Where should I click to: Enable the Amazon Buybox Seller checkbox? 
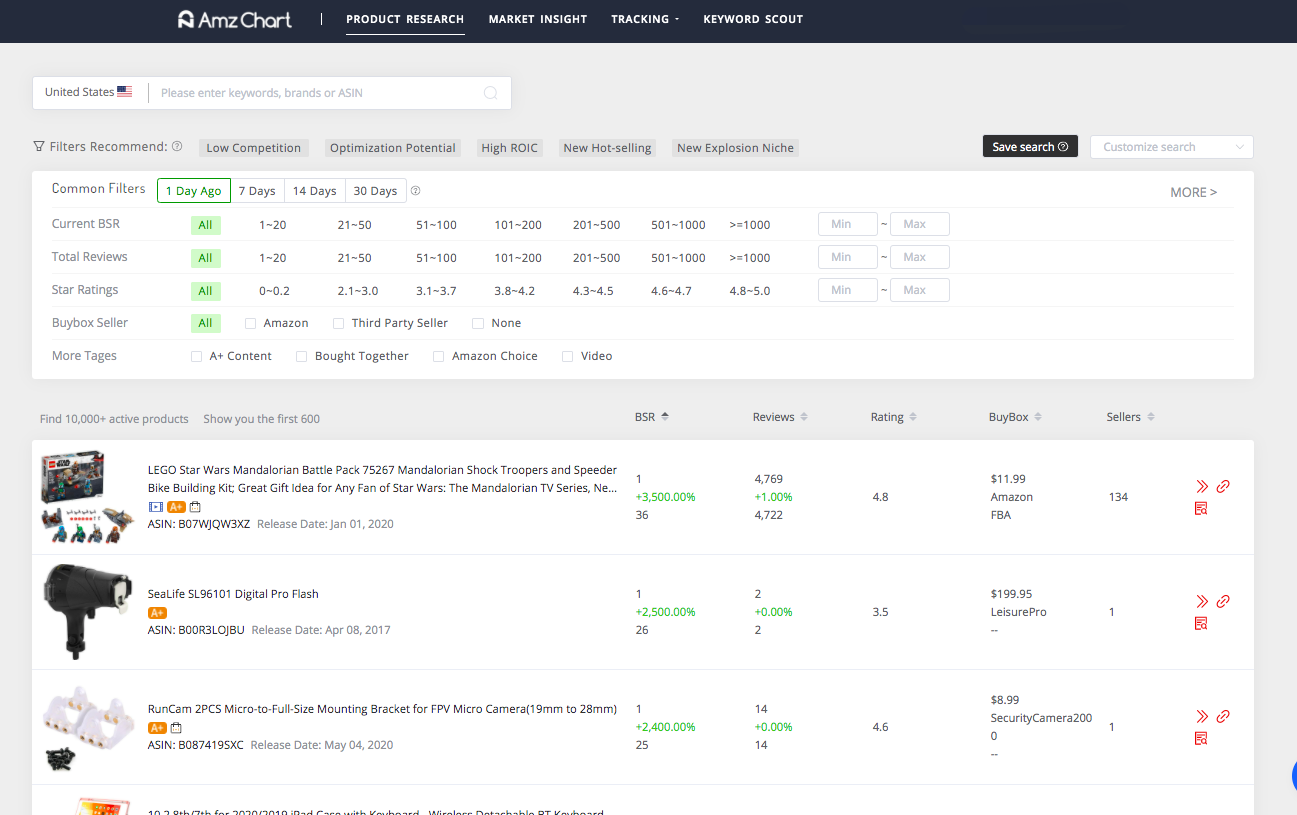(x=251, y=323)
